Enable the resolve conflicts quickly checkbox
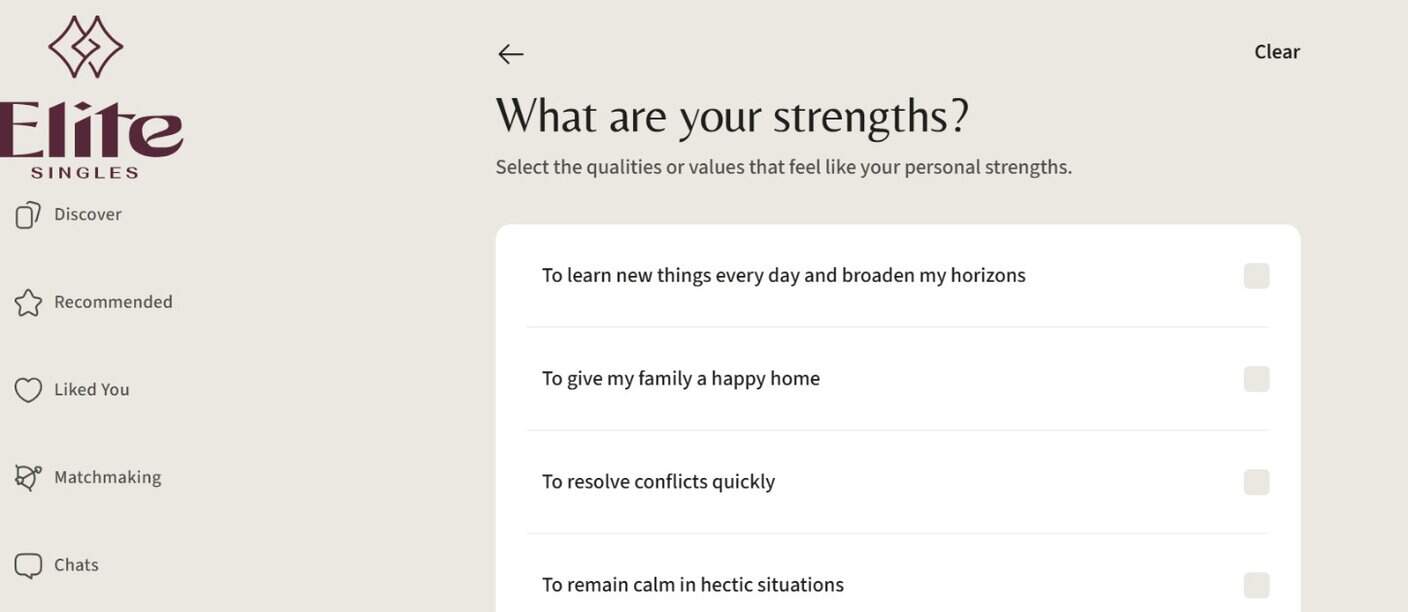1408x612 pixels. (1257, 482)
